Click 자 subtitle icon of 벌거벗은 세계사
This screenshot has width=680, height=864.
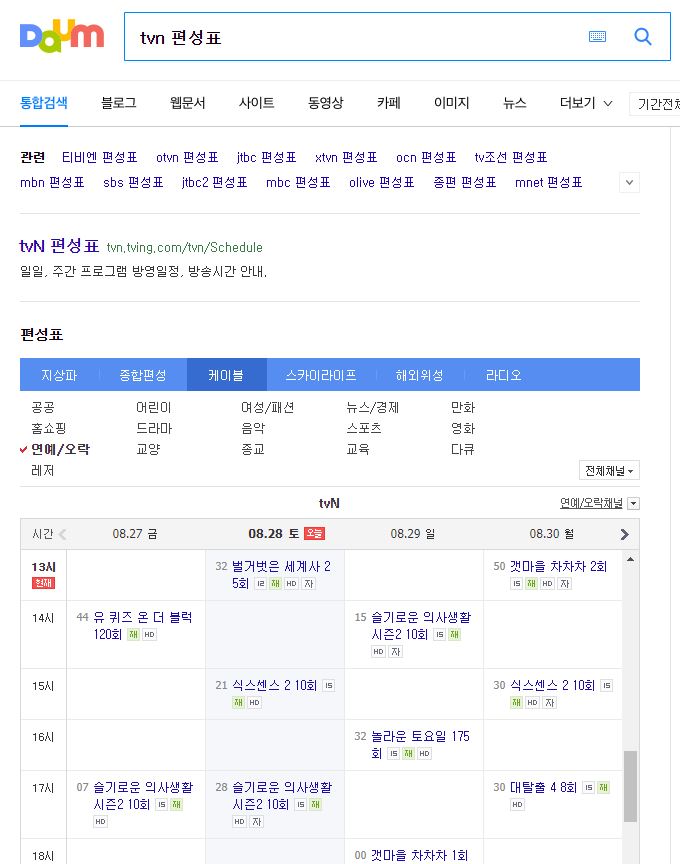[309, 584]
